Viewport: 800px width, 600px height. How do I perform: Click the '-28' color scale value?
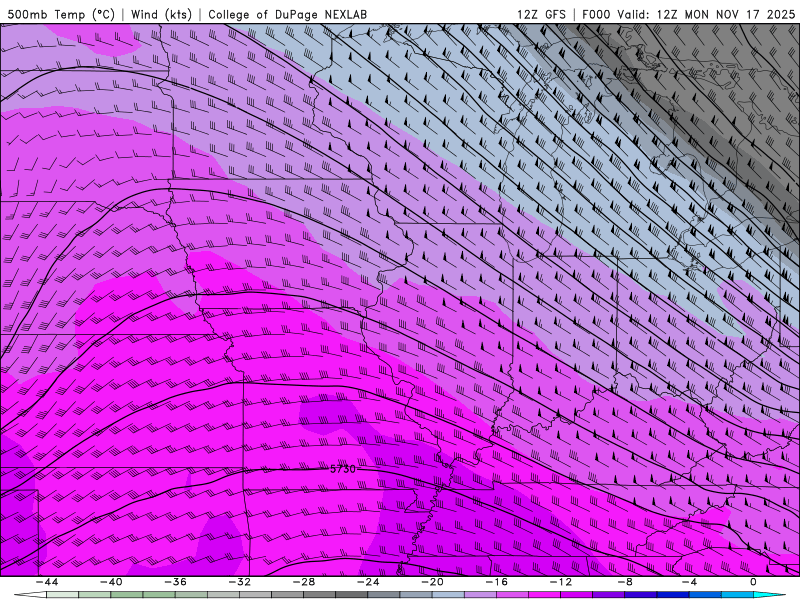point(304,582)
